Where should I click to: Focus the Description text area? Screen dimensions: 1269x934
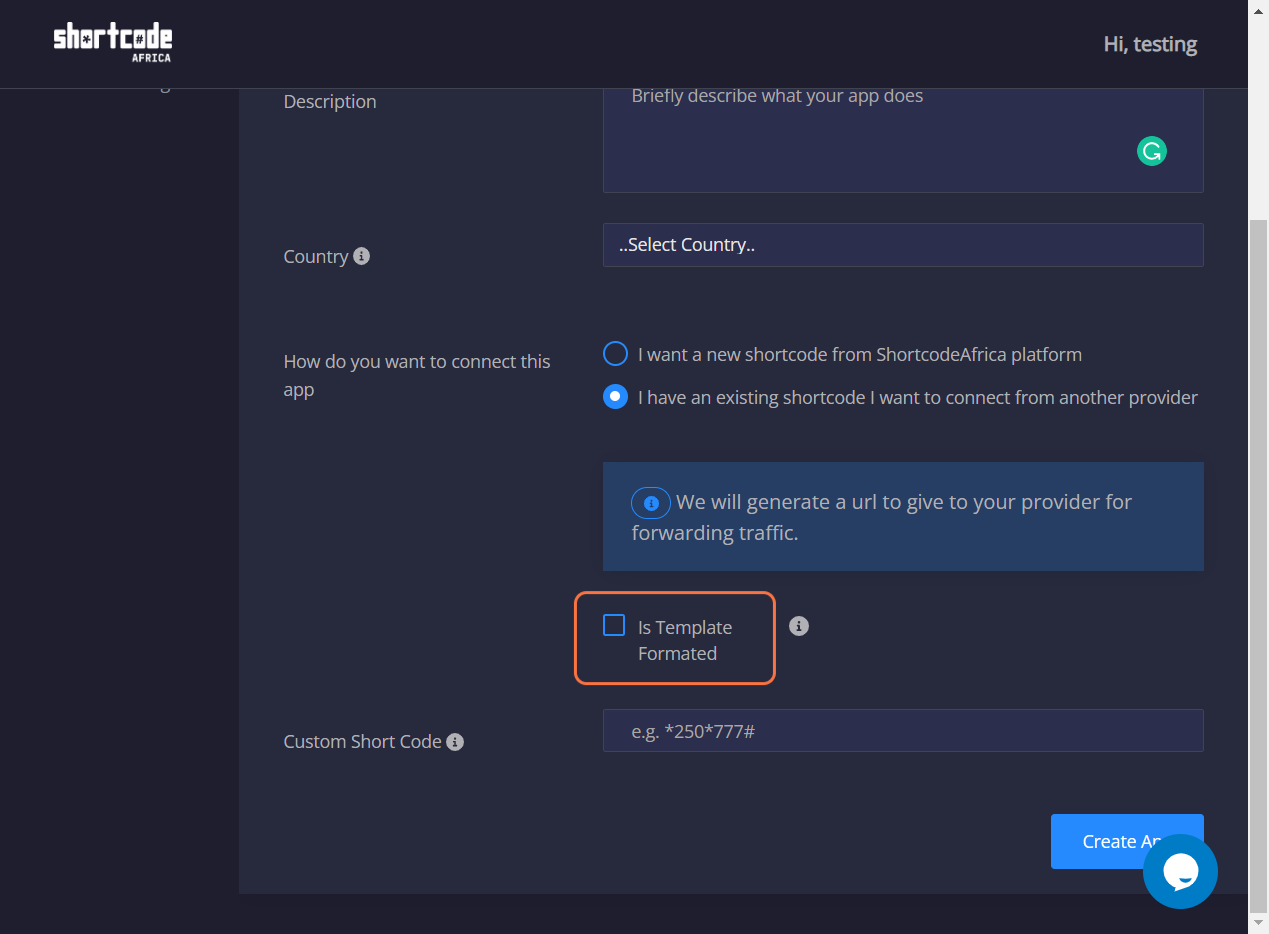click(x=903, y=139)
